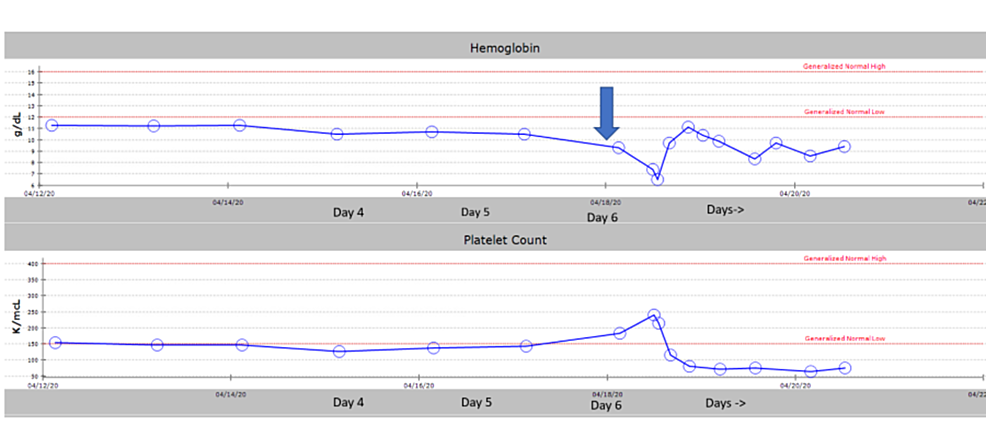Select the peak platelet count data point
The width and height of the screenshot is (986, 448).
[x=654, y=315]
